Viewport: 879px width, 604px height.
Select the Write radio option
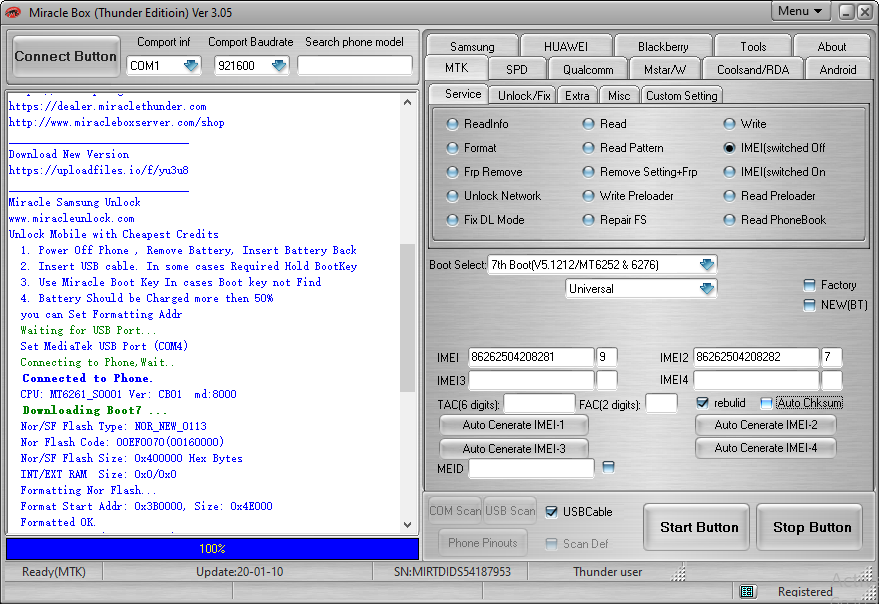coord(745,124)
